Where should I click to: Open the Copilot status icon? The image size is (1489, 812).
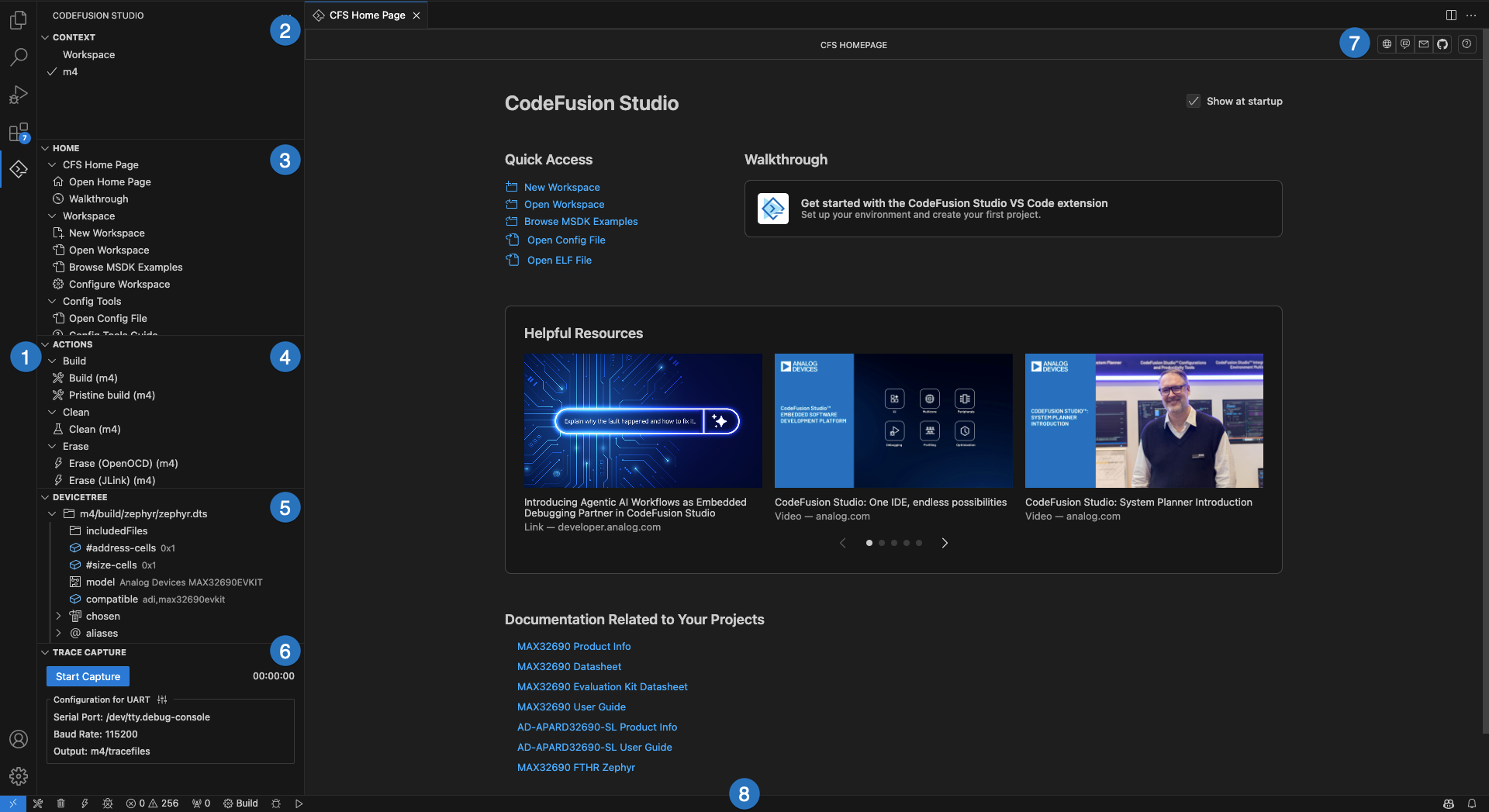tap(1448, 803)
